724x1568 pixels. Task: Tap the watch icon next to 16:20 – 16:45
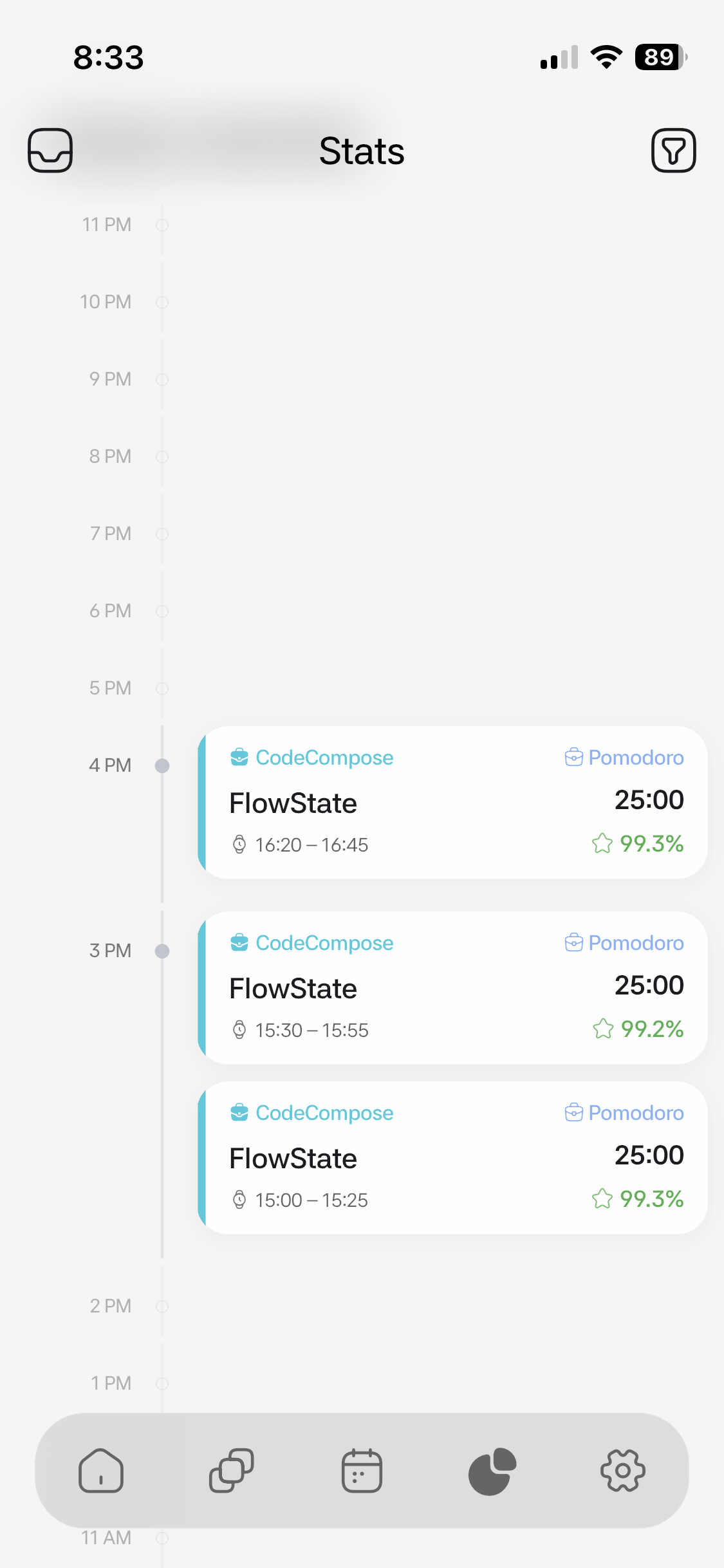[240, 844]
